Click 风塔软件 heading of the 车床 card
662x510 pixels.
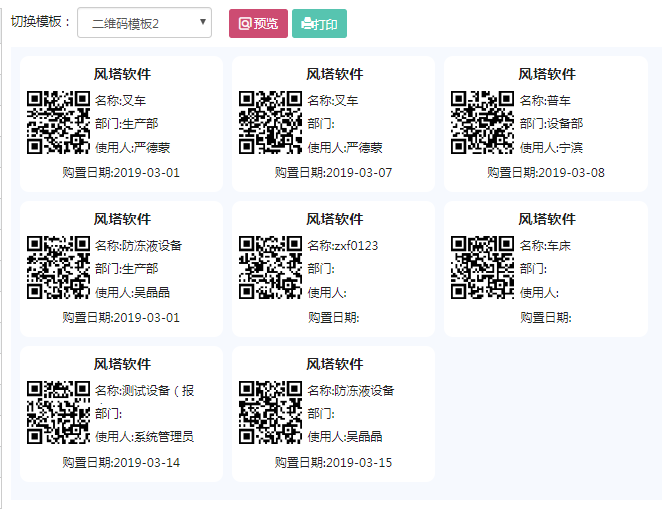click(547, 219)
